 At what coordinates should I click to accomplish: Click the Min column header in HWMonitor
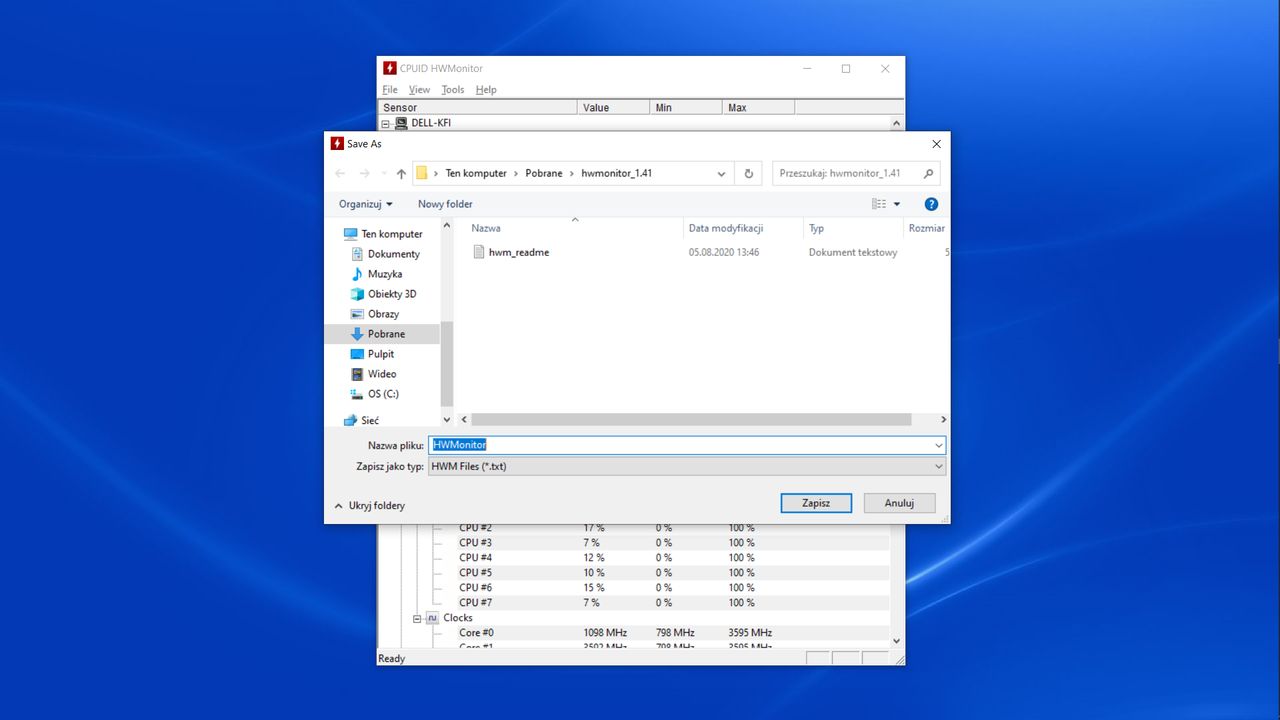tap(686, 107)
